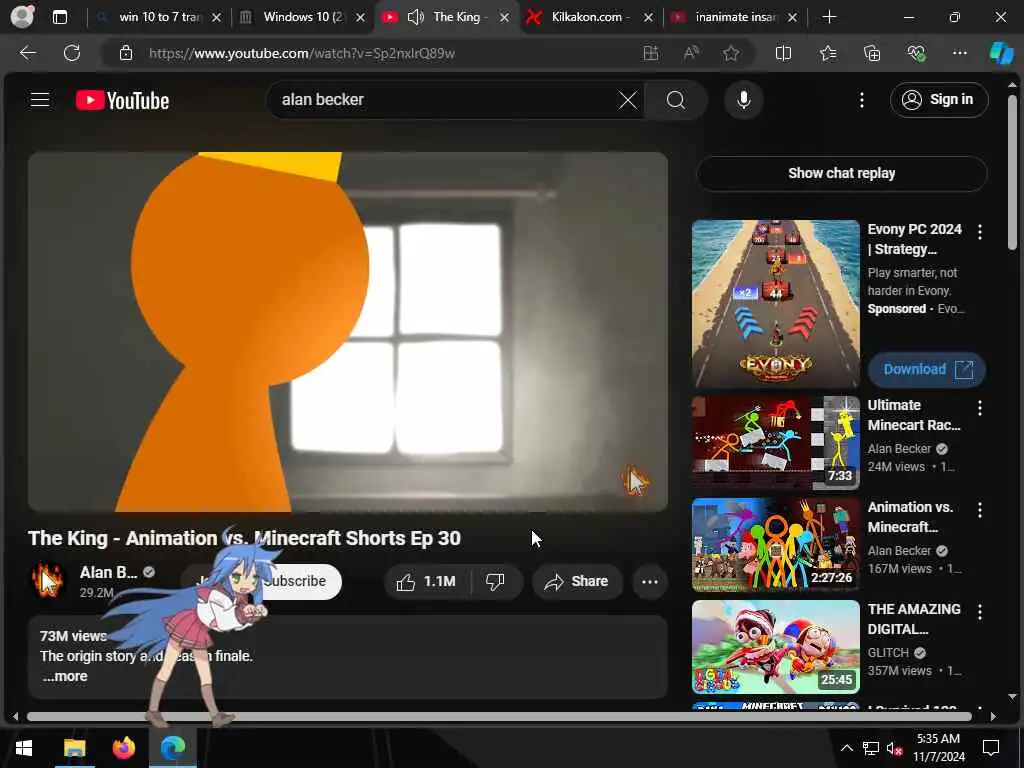Viewport: 1024px width, 768px height.
Task: Close the Kilkakon.com tab
Action: point(648,18)
